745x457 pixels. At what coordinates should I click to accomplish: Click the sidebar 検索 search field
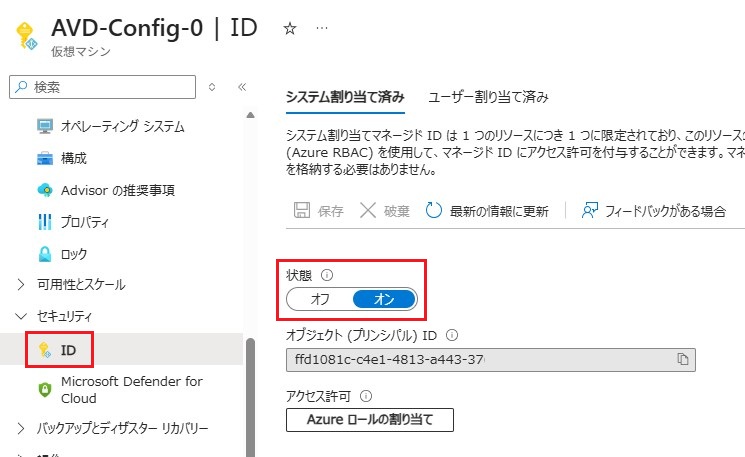[105, 87]
